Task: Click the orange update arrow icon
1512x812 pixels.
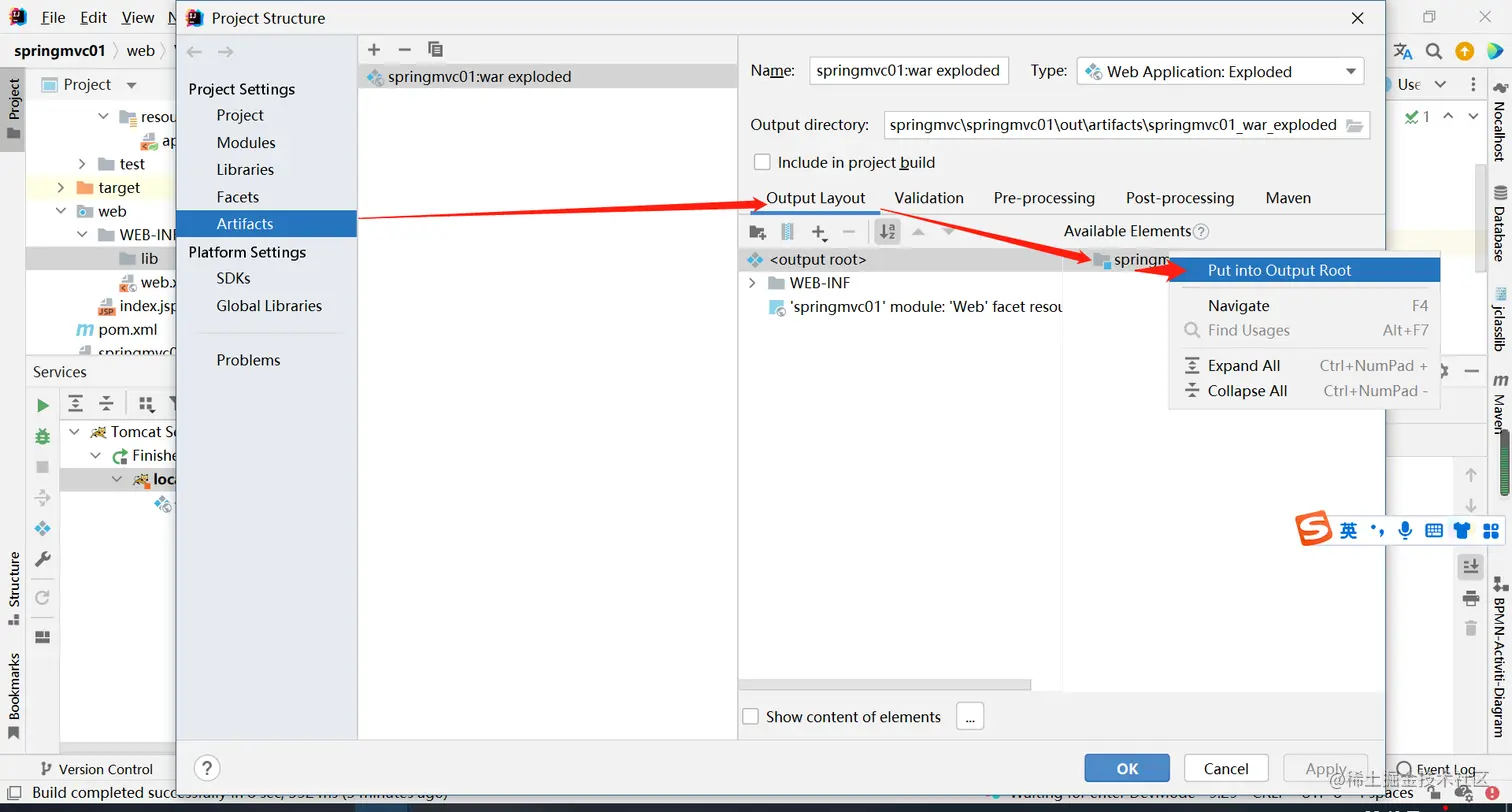Action: click(x=1465, y=51)
